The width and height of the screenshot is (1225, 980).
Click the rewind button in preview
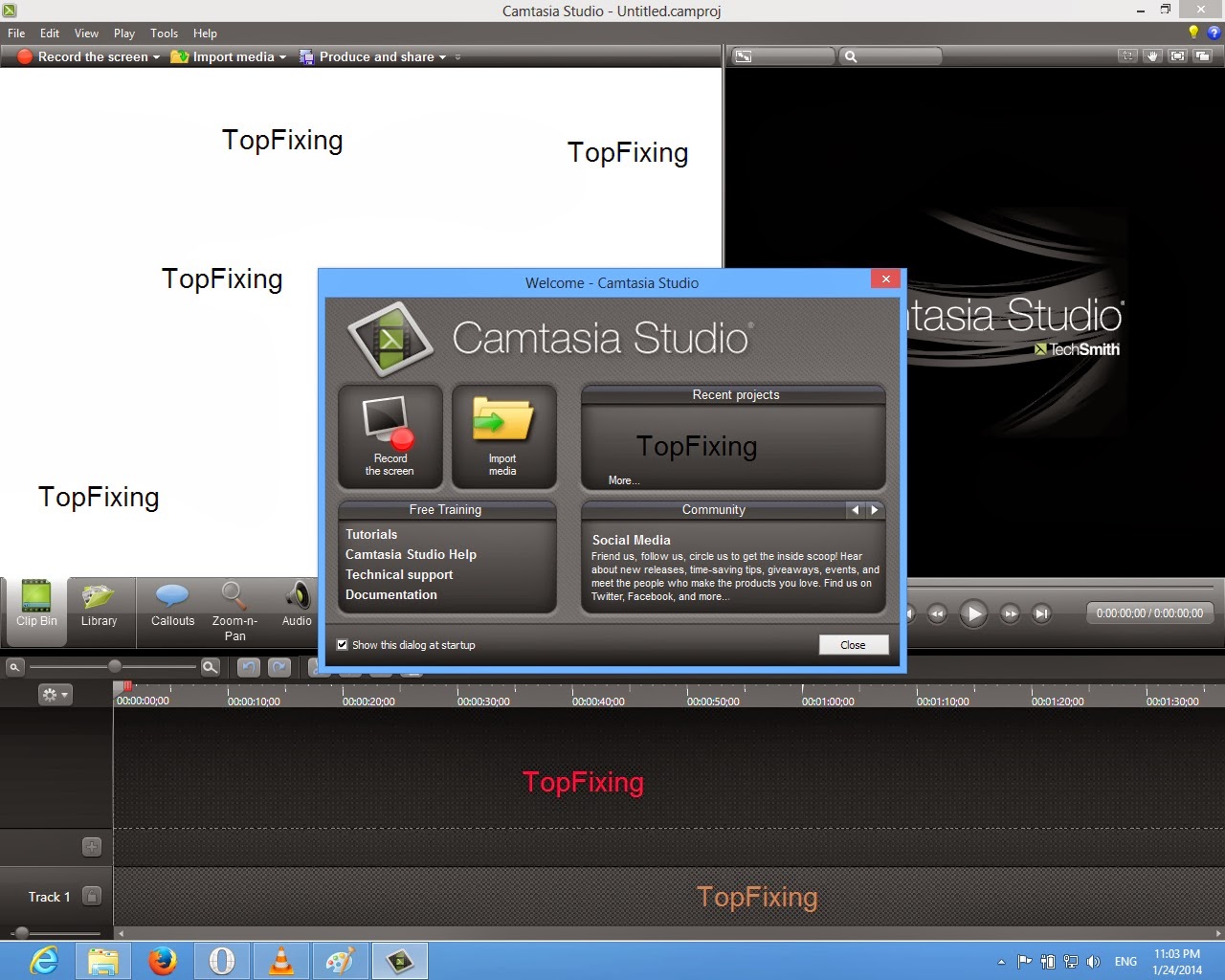937,613
